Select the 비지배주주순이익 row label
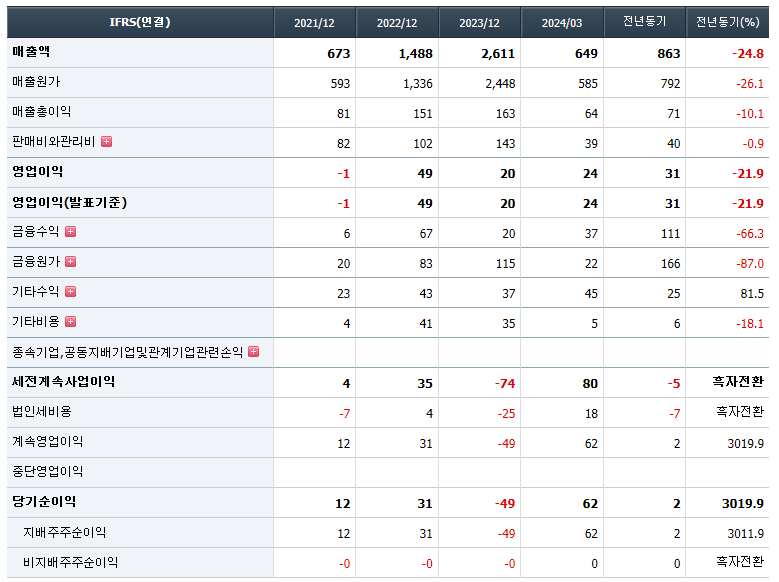 tap(71, 562)
